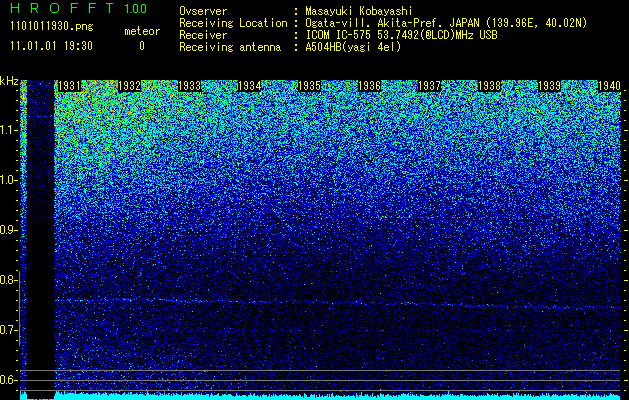Click the filename 1101011930.png
The width and height of the screenshot is (629, 400).
click(x=52, y=27)
